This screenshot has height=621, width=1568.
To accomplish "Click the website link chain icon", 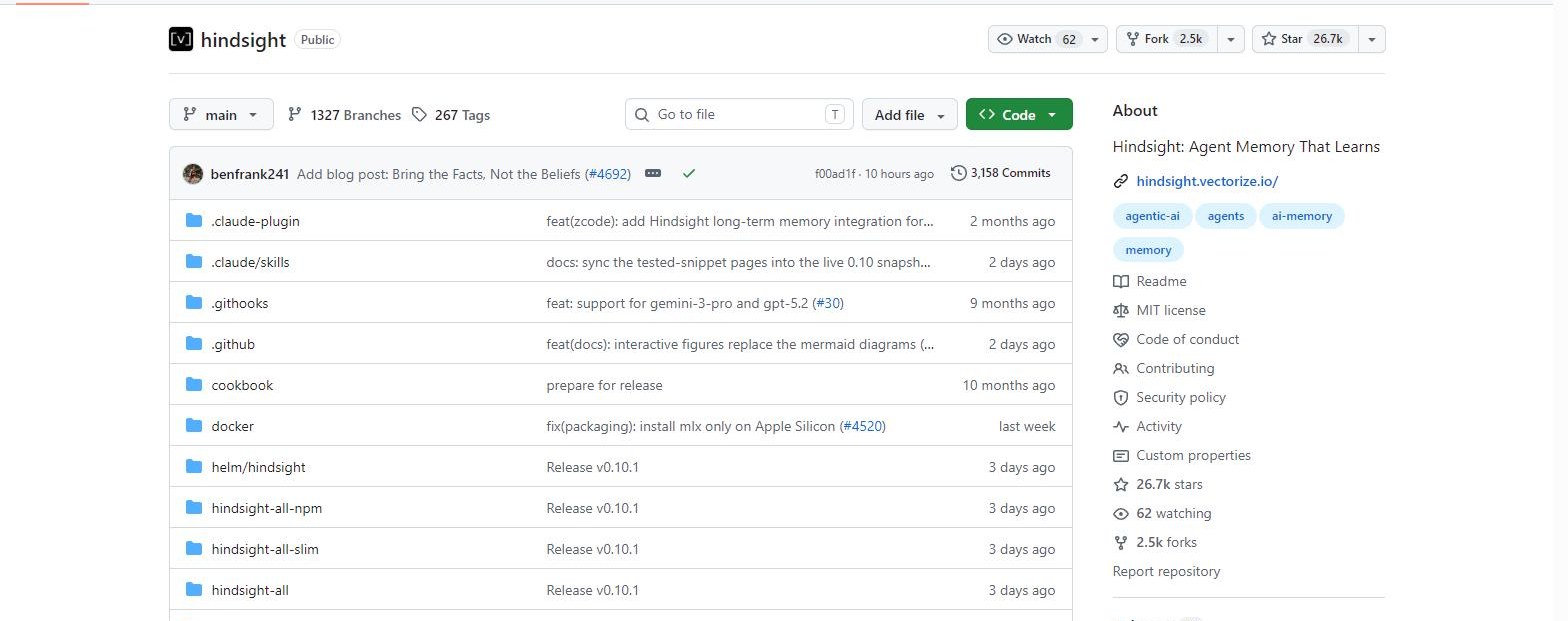I will click(1121, 182).
